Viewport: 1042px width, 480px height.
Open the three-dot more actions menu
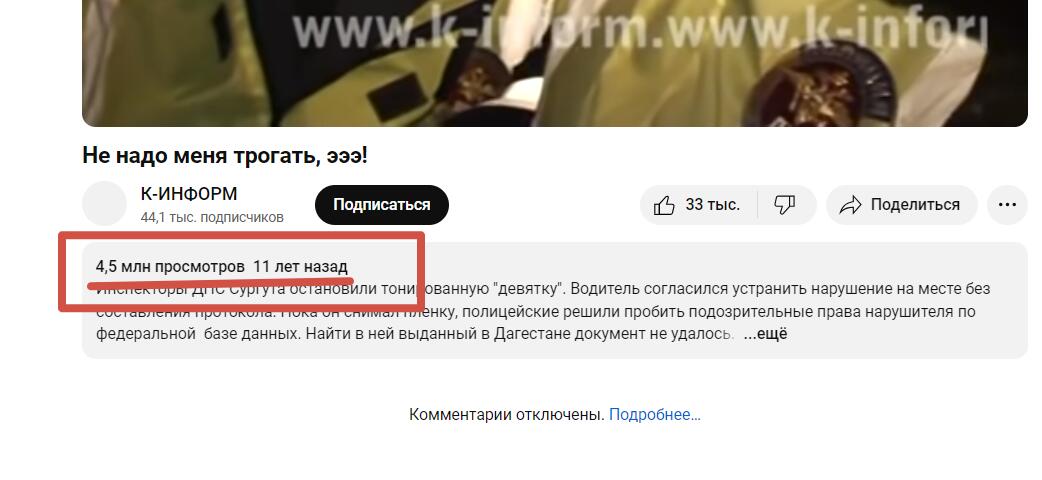click(x=1007, y=205)
